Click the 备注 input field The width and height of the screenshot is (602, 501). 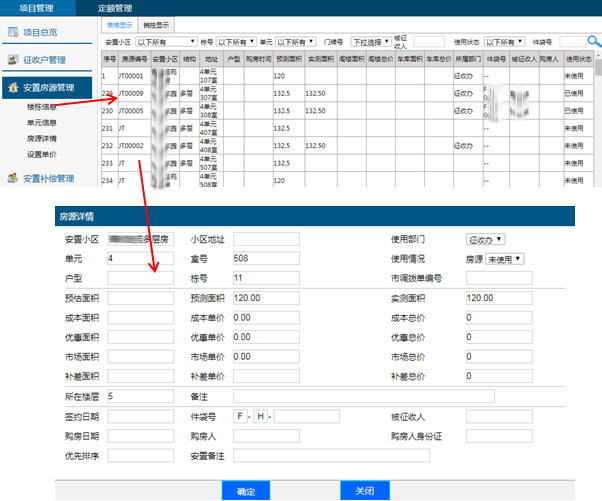click(364, 396)
